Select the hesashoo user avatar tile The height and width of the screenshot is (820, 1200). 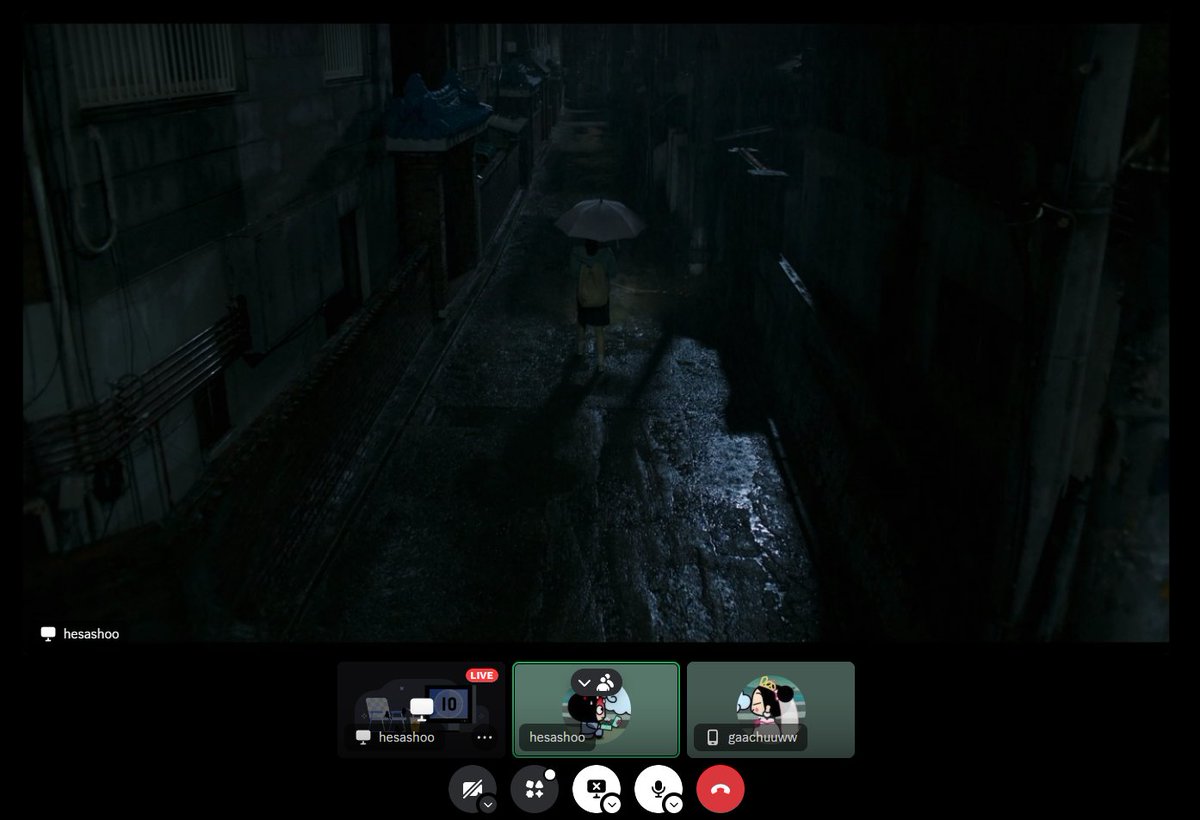click(596, 710)
